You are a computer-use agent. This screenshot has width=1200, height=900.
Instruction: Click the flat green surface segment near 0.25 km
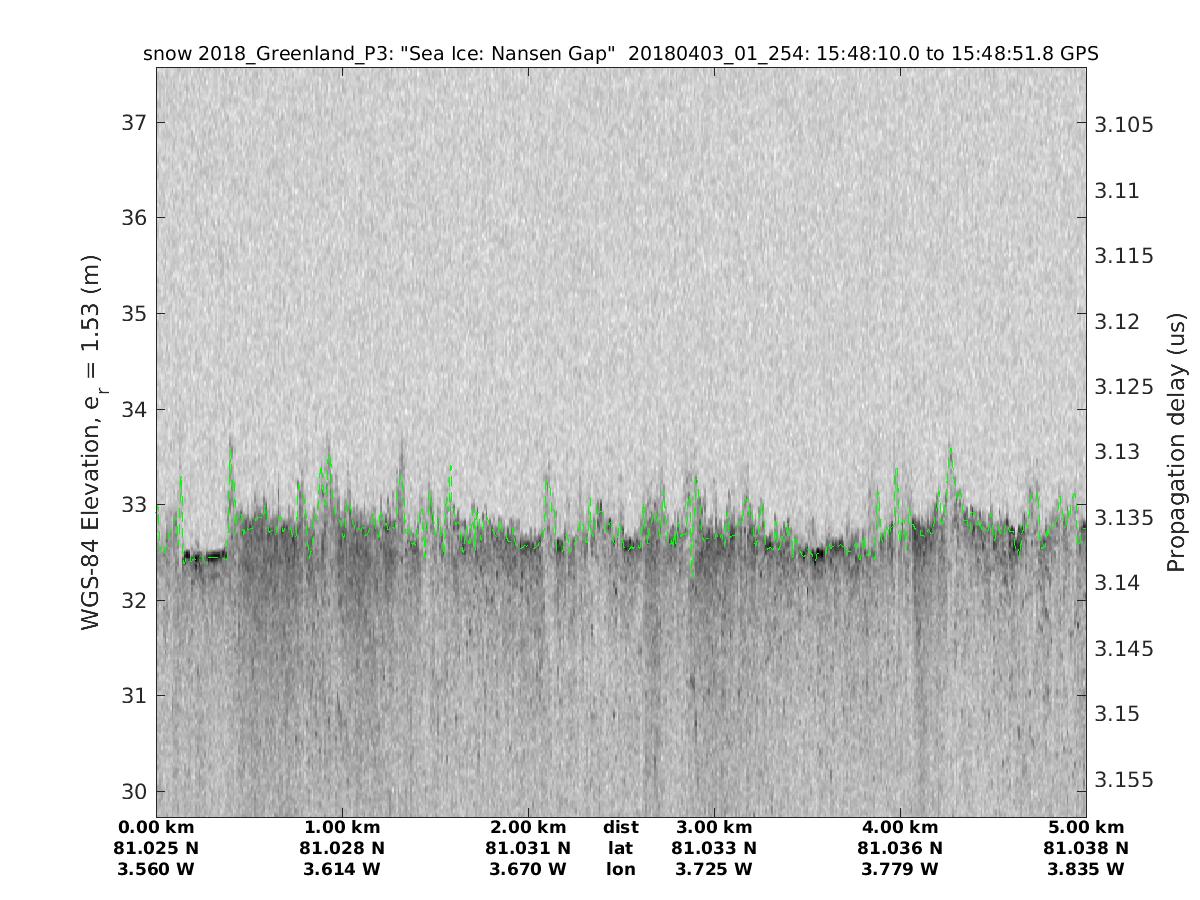click(205, 558)
